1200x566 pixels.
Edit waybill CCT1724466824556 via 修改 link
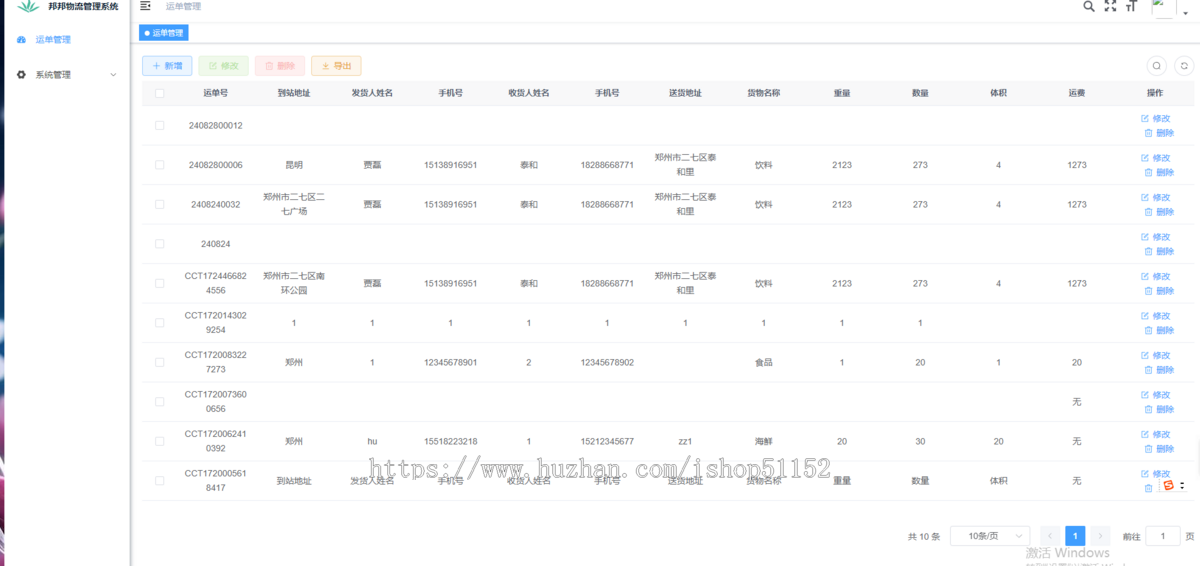1156,276
